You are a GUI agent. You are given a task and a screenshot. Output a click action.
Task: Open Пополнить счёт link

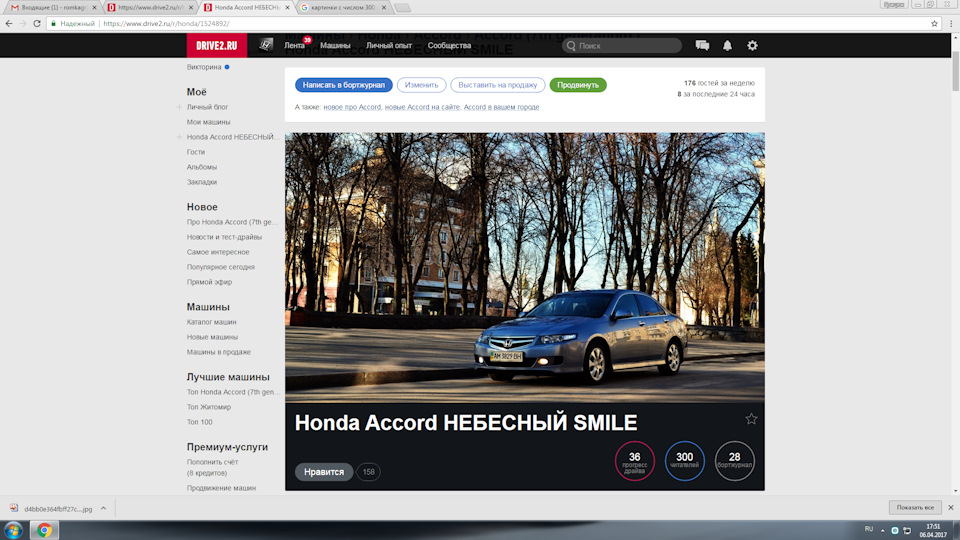tap(212, 462)
